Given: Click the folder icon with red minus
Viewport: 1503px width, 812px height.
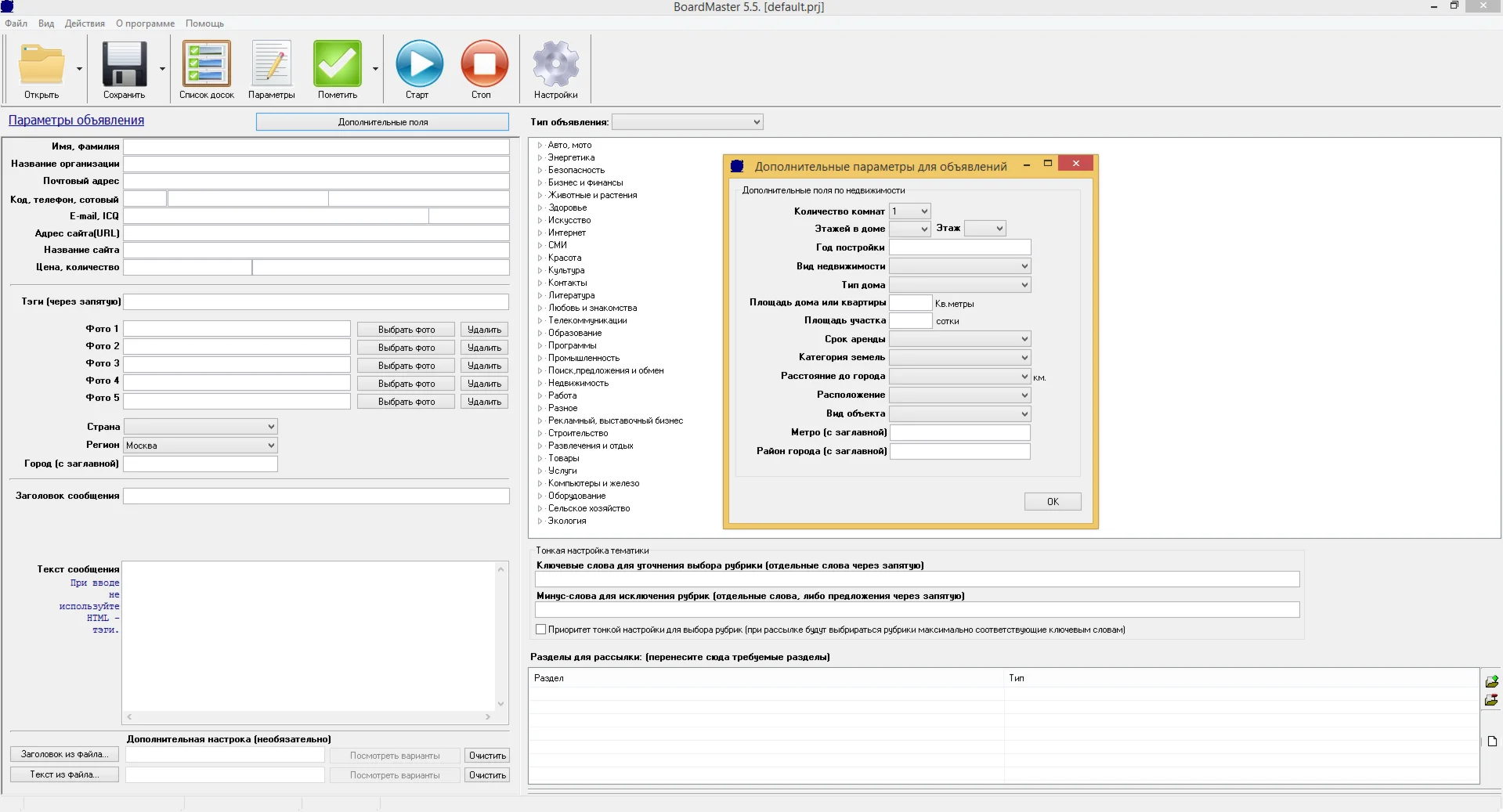Looking at the screenshot, I should click(1491, 700).
